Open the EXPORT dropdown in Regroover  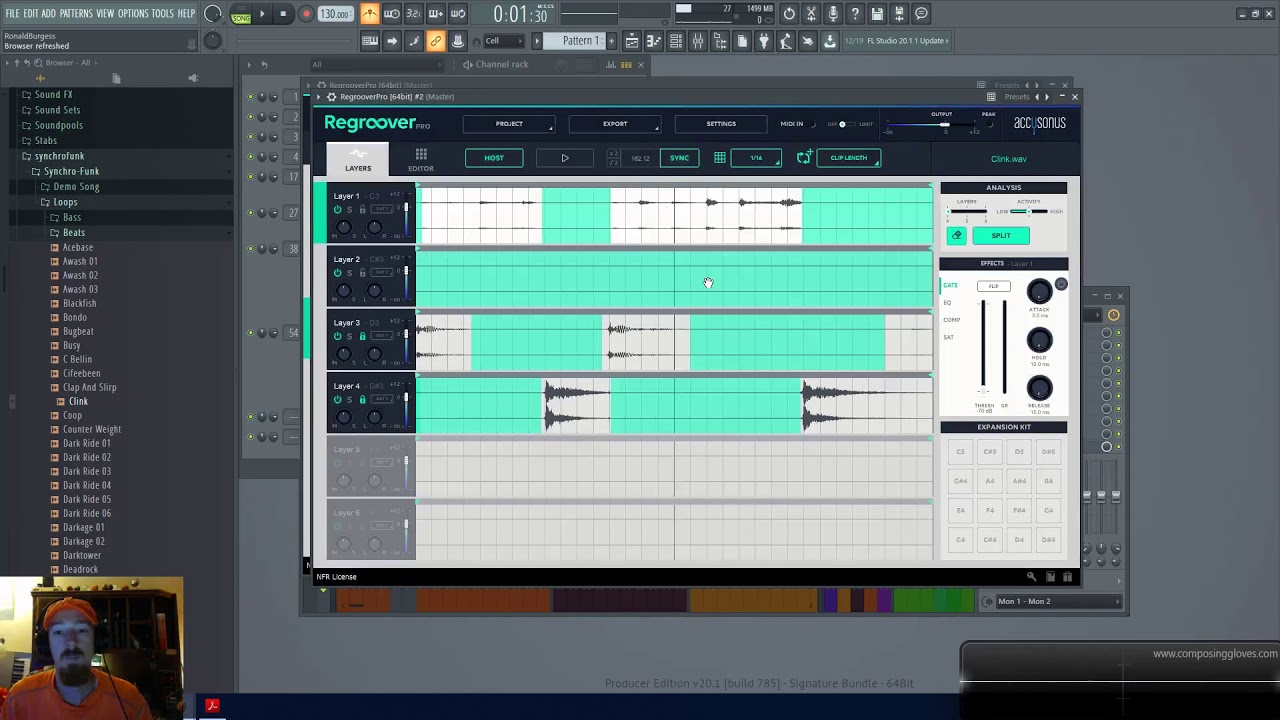tap(615, 124)
